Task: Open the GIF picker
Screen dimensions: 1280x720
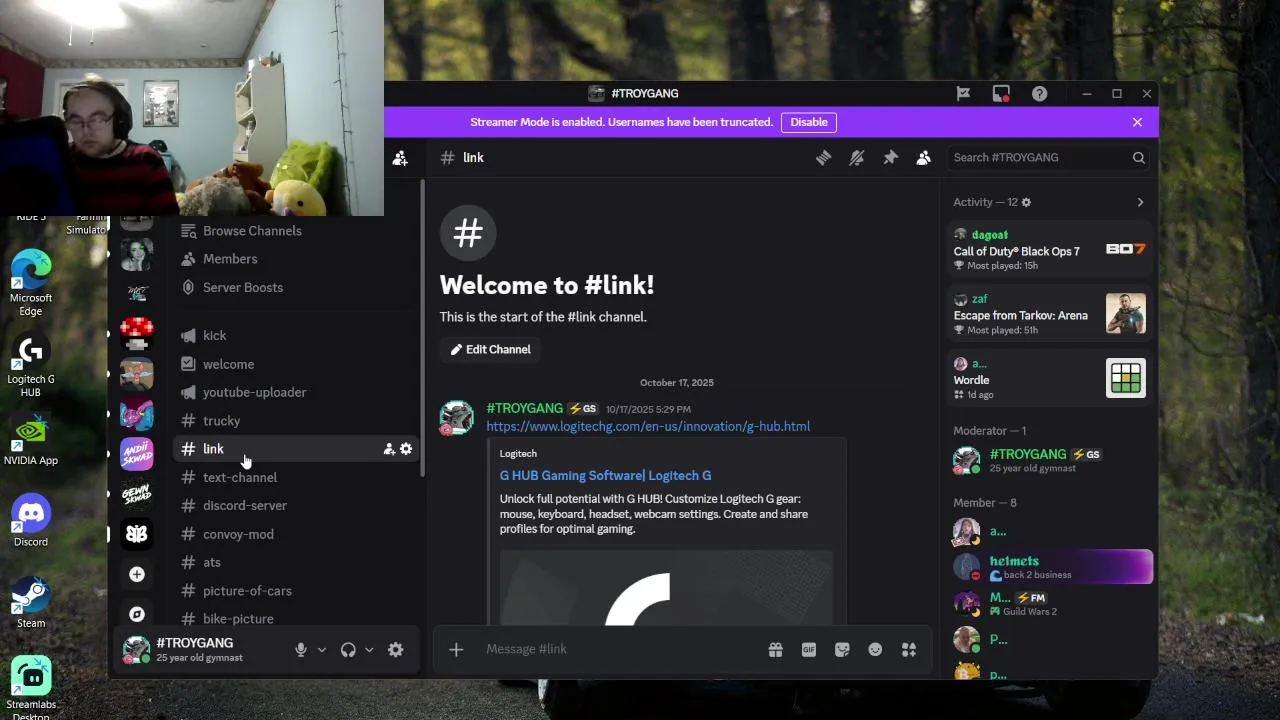Action: point(809,650)
